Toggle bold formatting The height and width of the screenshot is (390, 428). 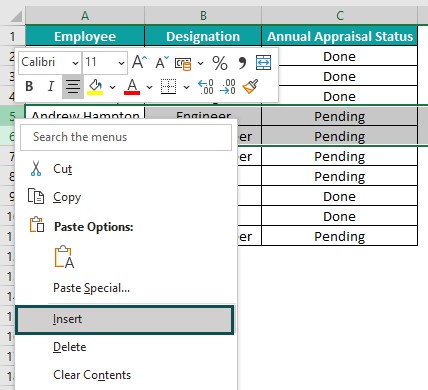29,87
